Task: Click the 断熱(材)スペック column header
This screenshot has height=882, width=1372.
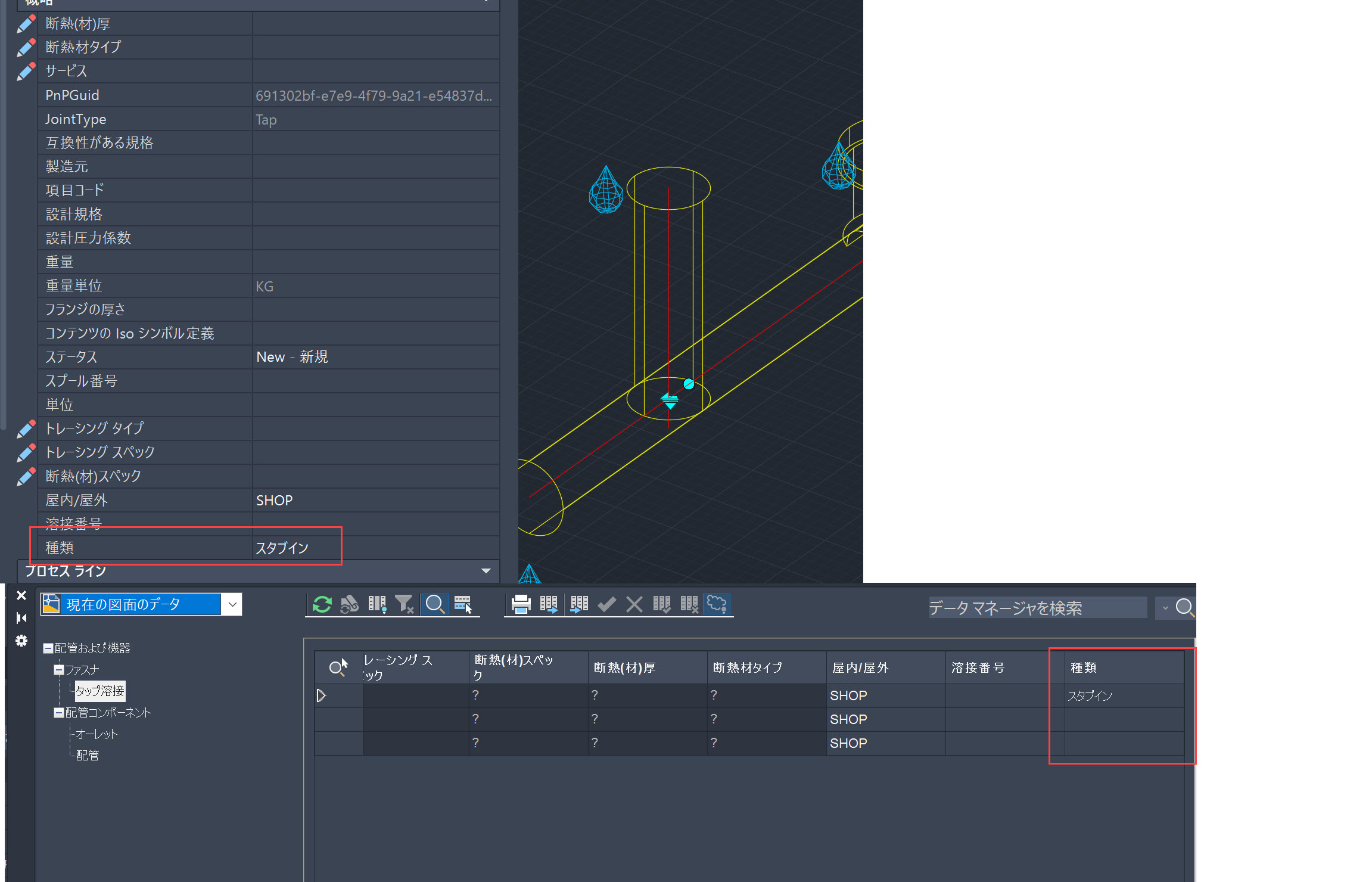Action: coord(528,667)
